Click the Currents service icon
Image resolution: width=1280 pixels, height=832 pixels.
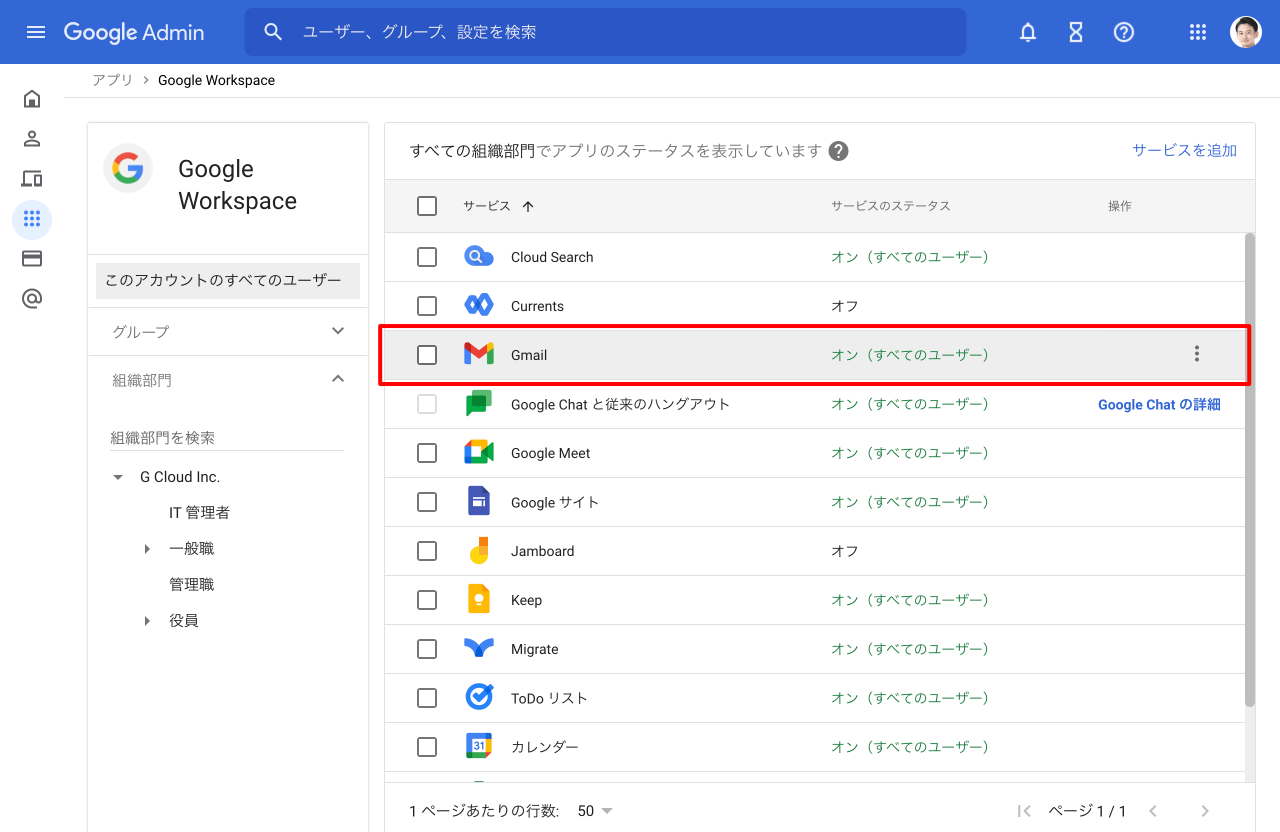coord(479,306)
